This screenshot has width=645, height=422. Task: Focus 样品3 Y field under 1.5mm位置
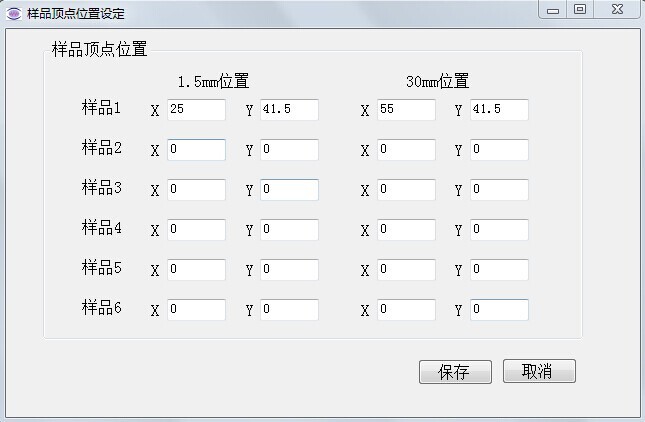[x=289, y=190]
